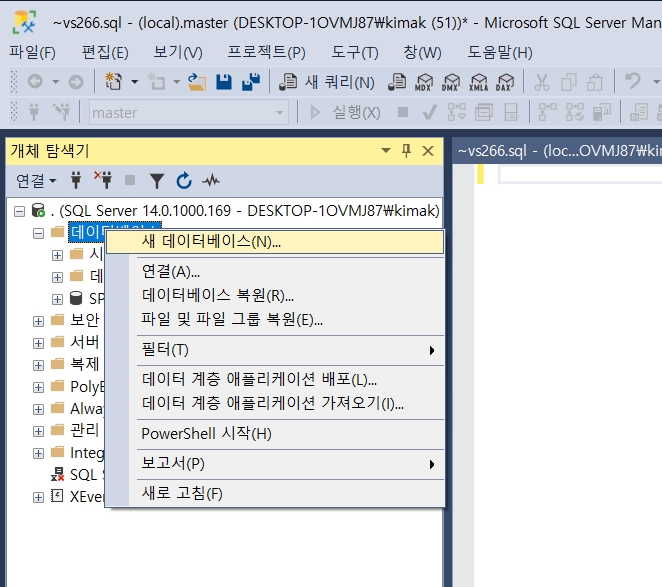Expand the 서버 개체 folder node
Image resolution: width=662 pixels, height=587 pixels.
click(x=38, y=343)
